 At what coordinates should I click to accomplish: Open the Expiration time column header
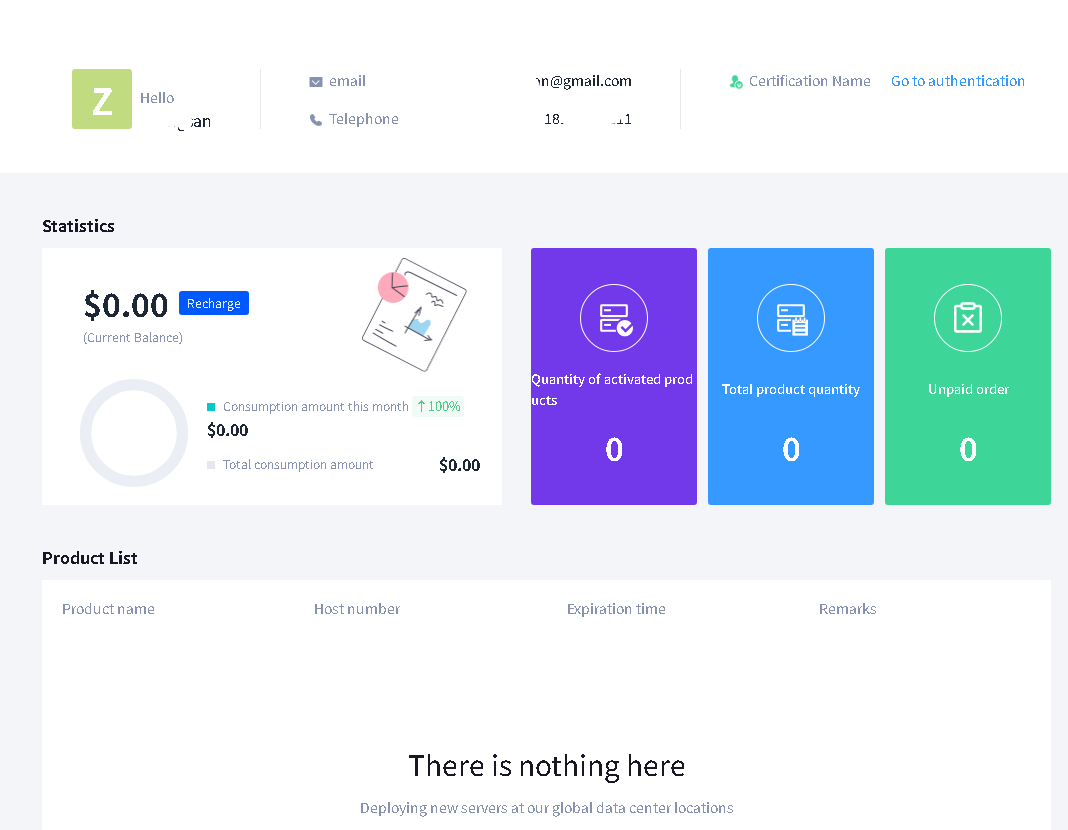click(x=616, y=609)
